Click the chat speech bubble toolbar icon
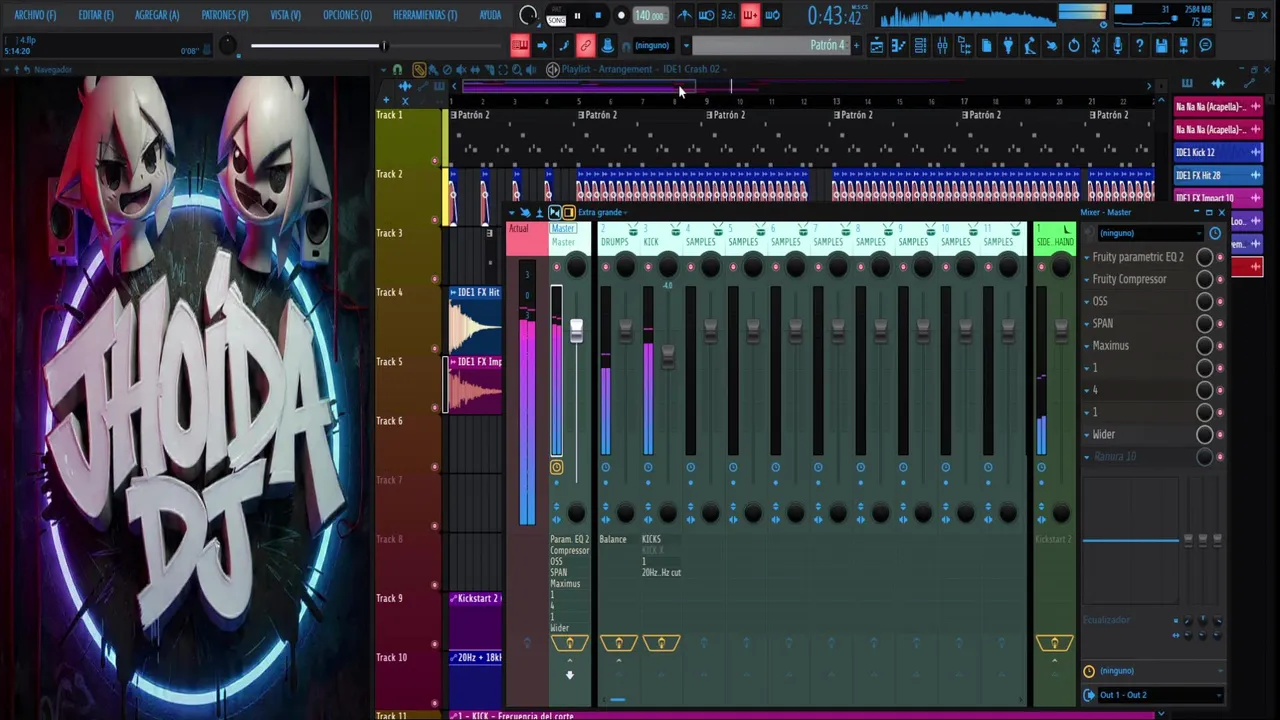Viewport: 1280px width, 720px height. (x=1206, y=45)
